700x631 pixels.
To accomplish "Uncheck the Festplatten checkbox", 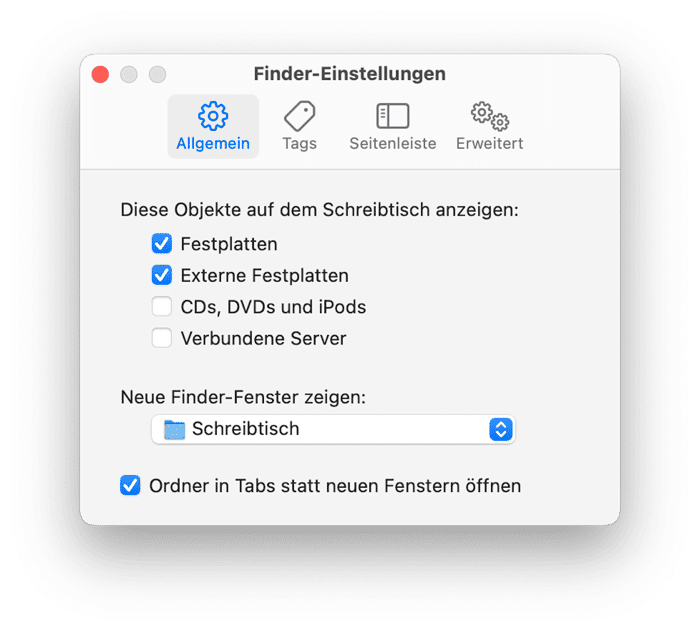I will [162, 244].
